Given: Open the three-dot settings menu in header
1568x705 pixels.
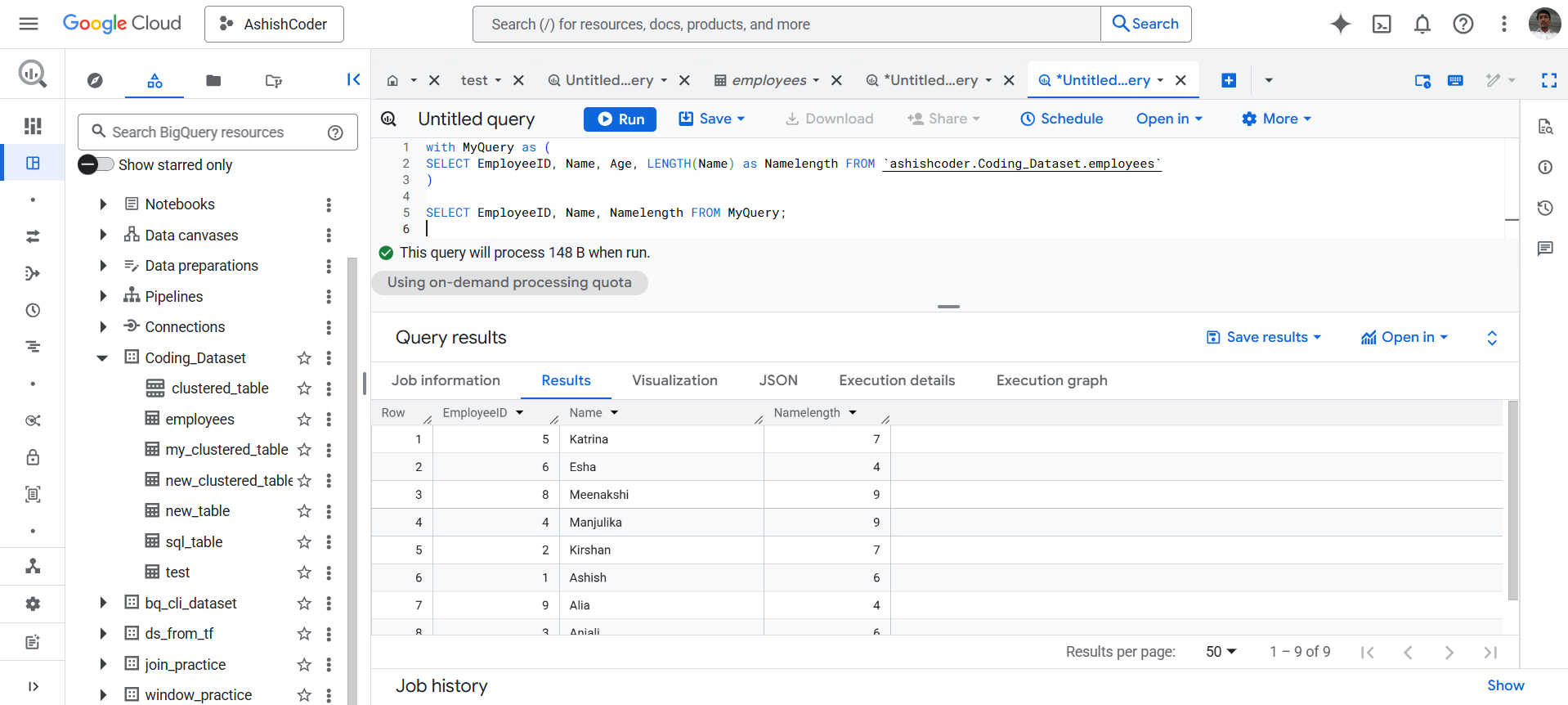Looking at the screenshot, I should coord(1503,24).
